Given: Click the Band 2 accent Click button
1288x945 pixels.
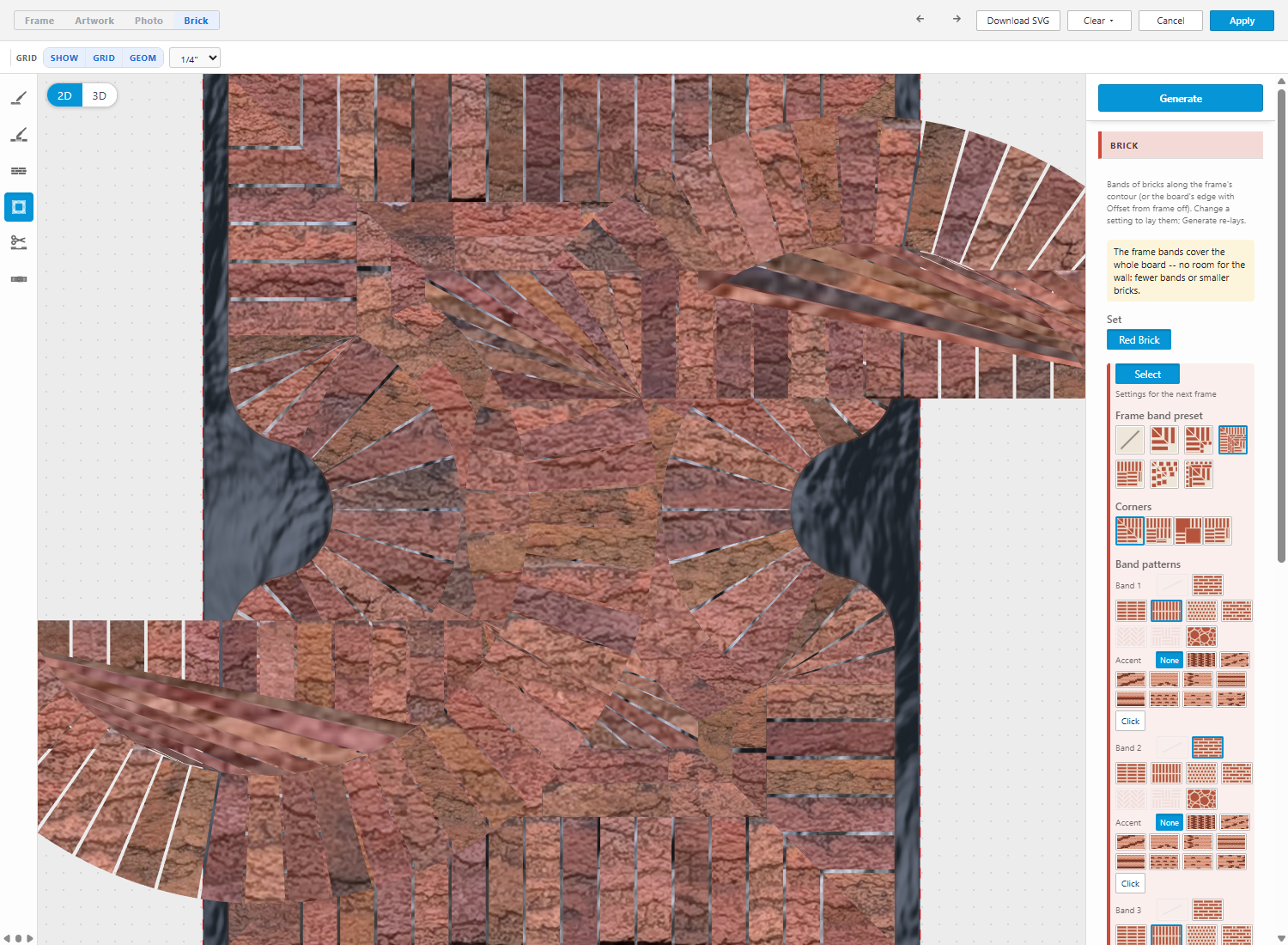Looking at the screenshot, I should 1131,883.
